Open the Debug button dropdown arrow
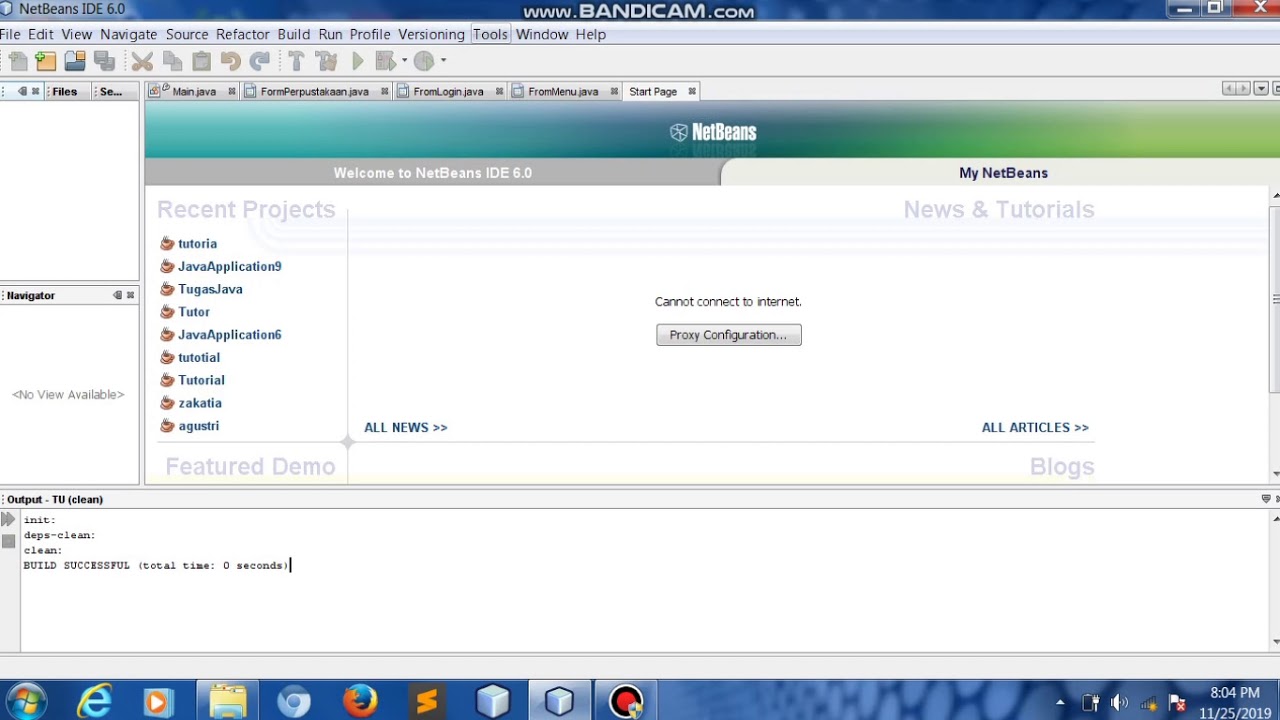Screen dimensions: 1280x720 404,62
